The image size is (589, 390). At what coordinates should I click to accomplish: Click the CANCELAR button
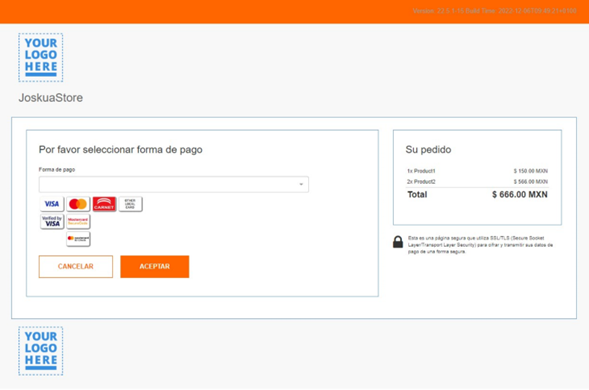click(76, 266)
